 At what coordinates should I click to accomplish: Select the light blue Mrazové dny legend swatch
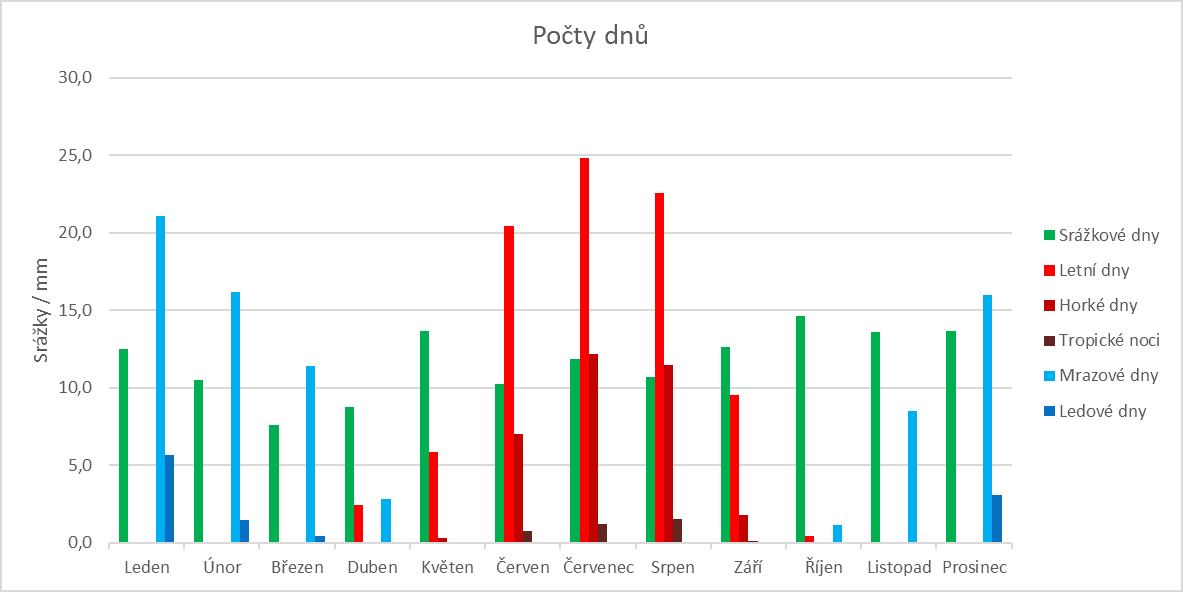pos(1049,376)
